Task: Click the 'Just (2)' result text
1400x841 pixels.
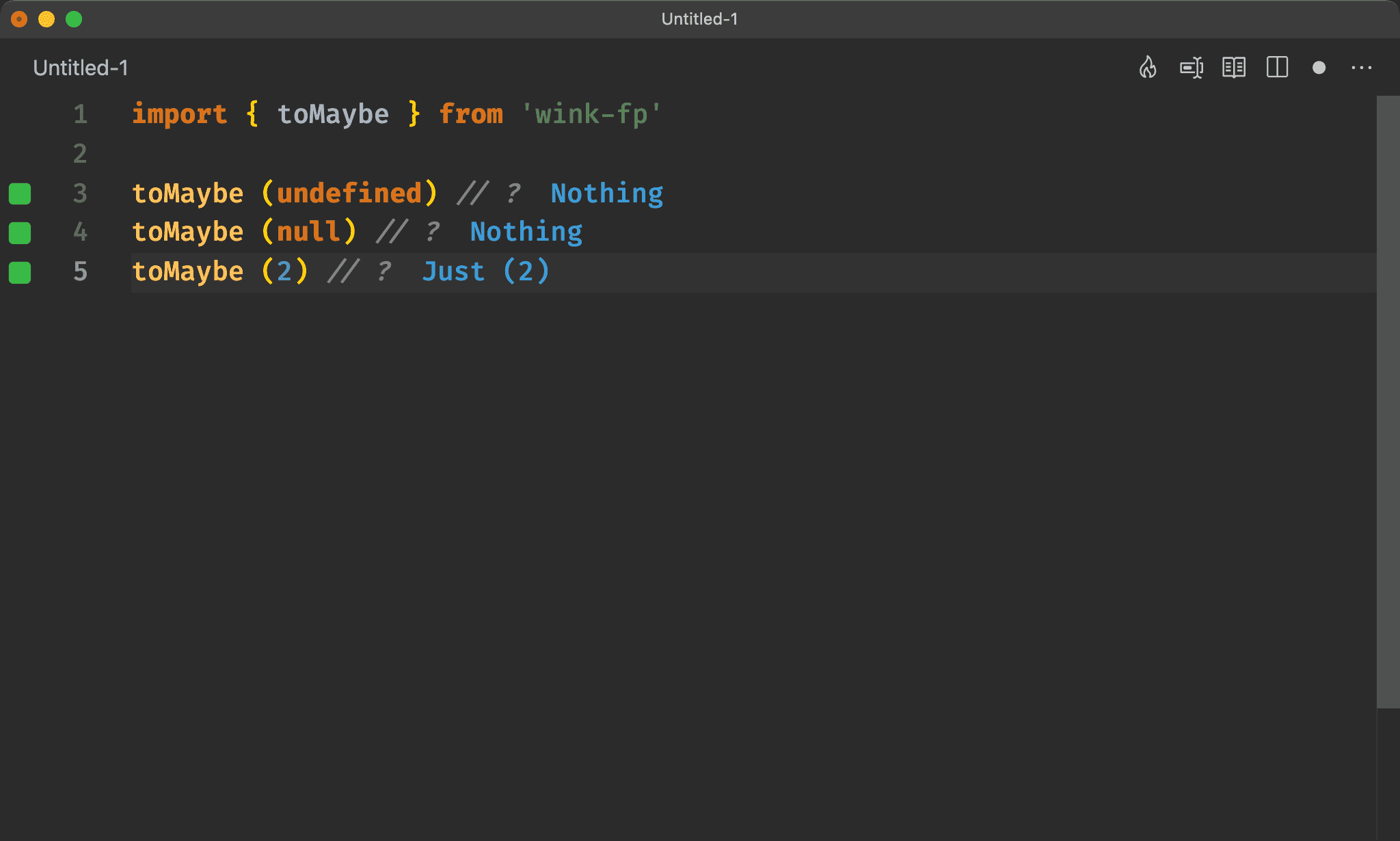Action: click(x=486, y=272)
